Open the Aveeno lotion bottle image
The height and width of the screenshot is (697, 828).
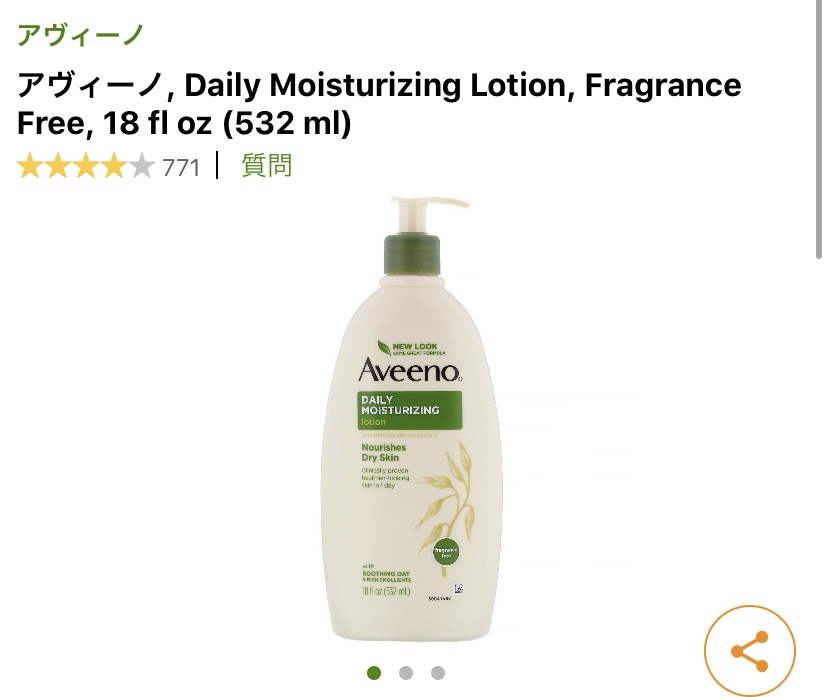(x=412, y=418)
